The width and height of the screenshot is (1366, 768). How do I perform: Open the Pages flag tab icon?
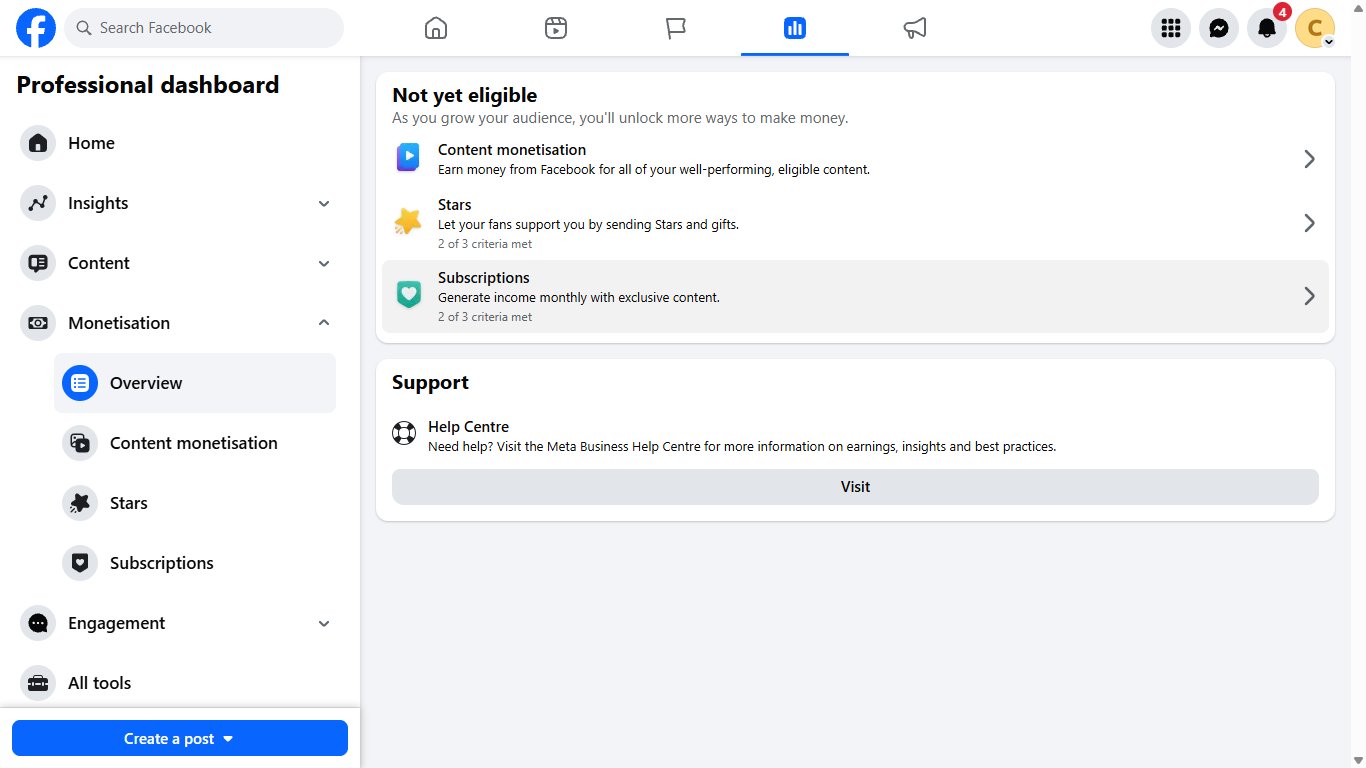pyautogui.click(x=676, y=28)
